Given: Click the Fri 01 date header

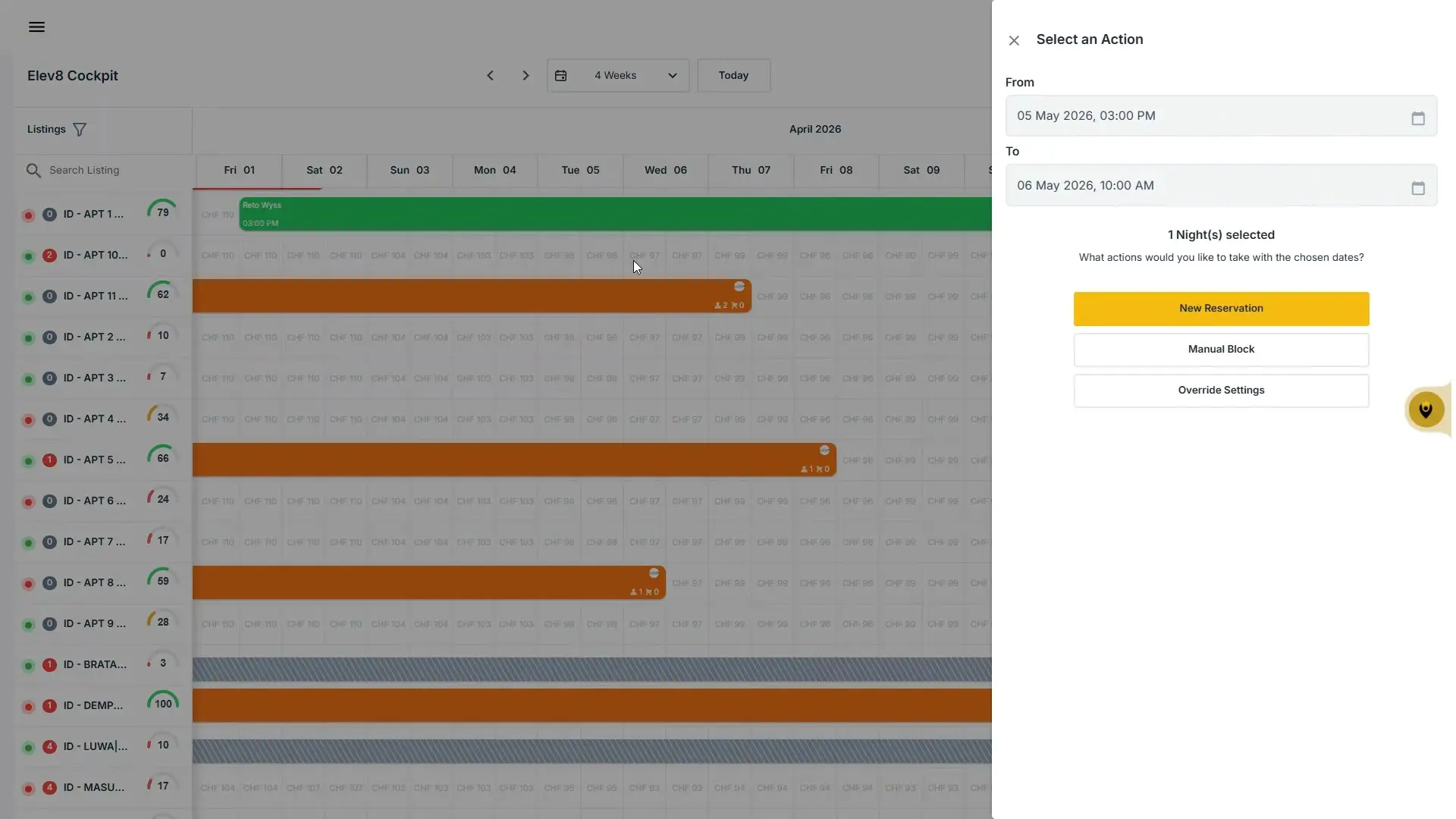Looking at the screenshot, I should 239,171.
